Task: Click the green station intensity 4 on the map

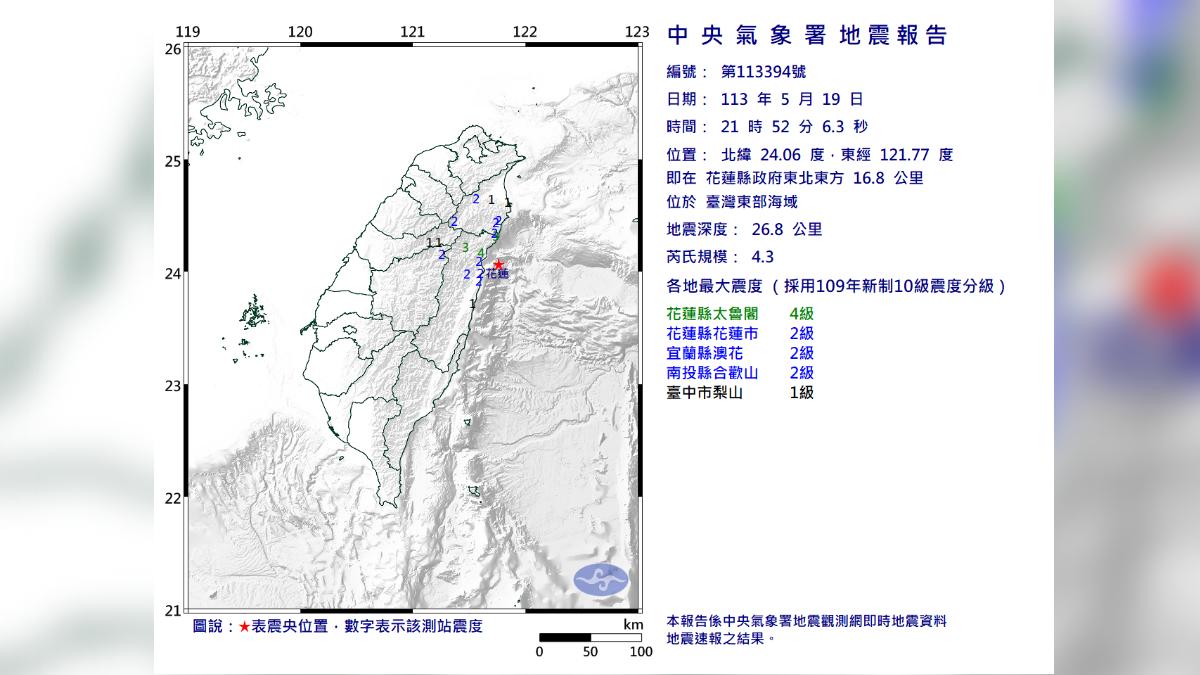Action: [x=481, y=253]
